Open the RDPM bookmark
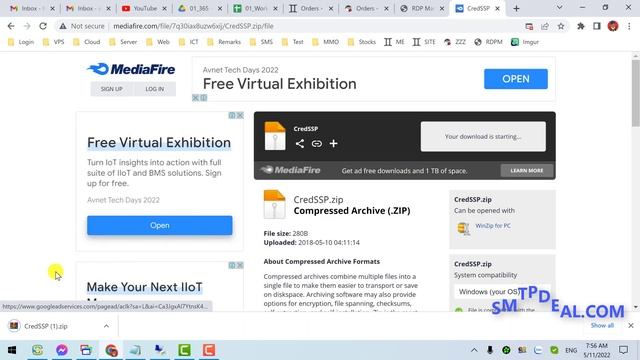Screen dimensions: 640x360 pyautogui.click(x=488, y=42)
